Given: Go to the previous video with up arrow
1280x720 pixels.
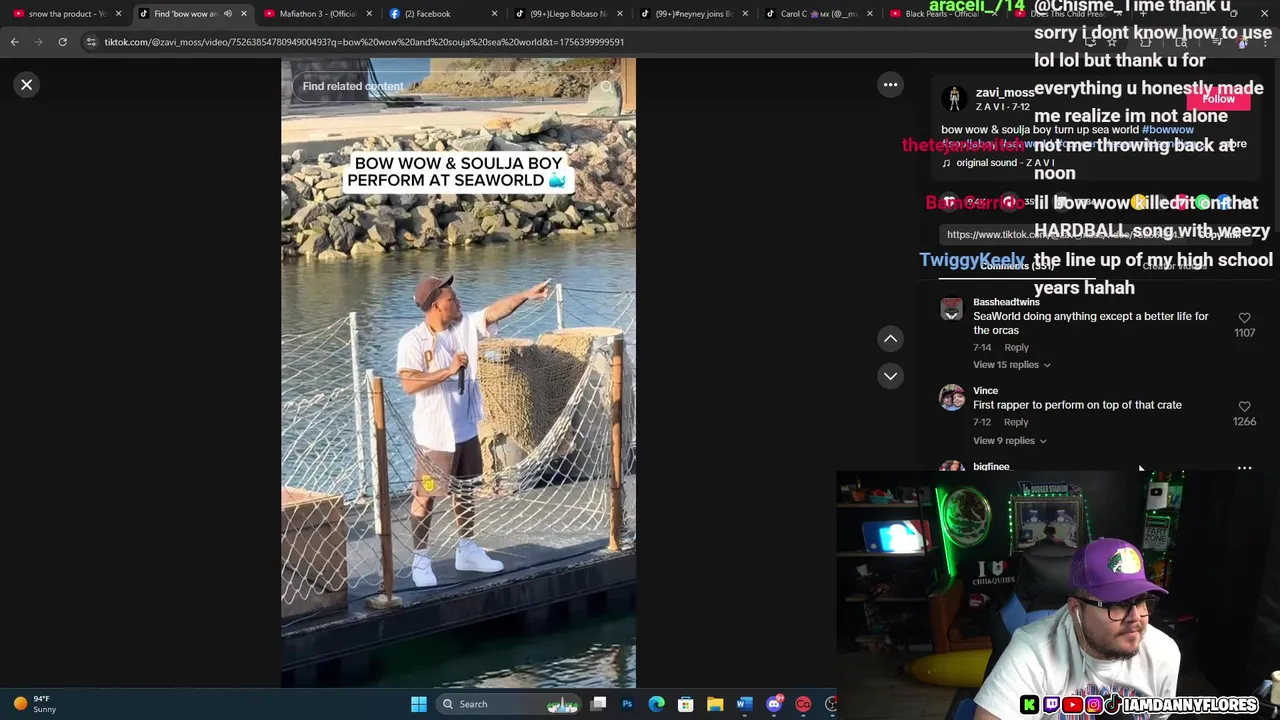Looking at the screenshot, I should click(890, 339).
